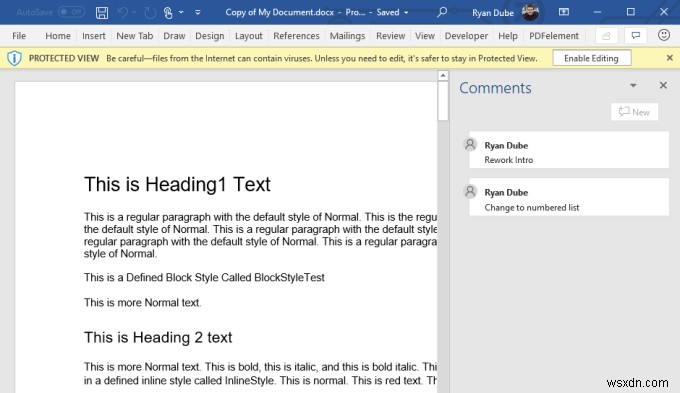Image resolution: width=680 pixels, height=393 pixels.
Task: Click avatar icon on Rework Intro comment
Action: coord(470,144)
